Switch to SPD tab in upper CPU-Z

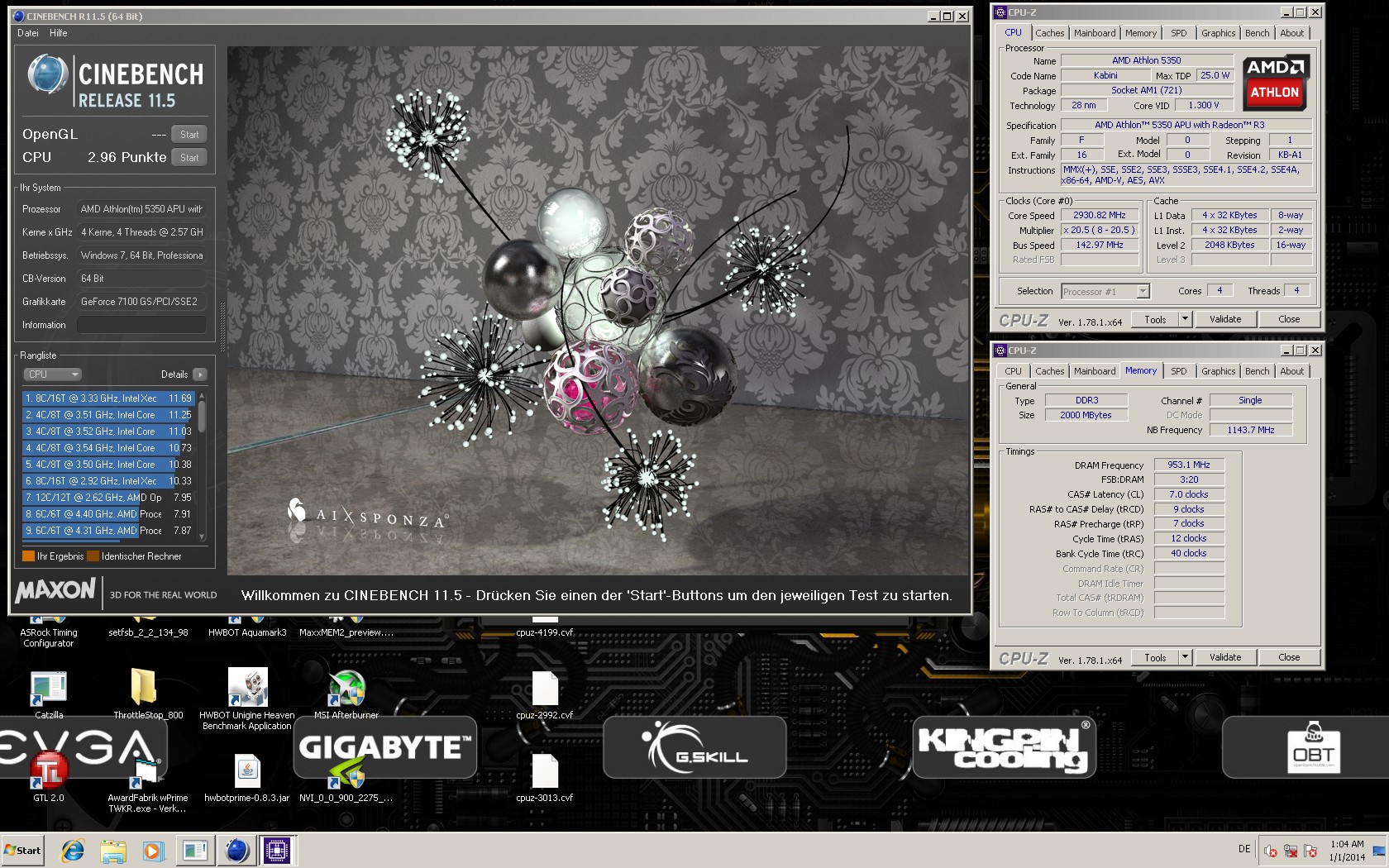1179,33
